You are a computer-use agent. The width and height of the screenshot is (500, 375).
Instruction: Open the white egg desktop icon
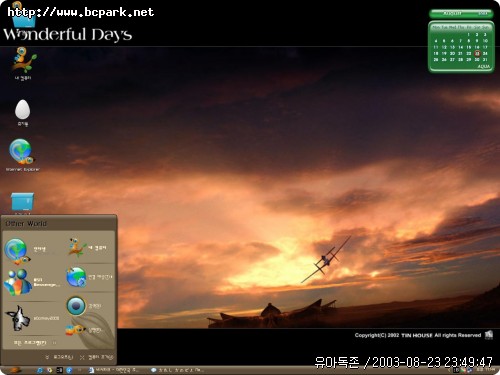pyautogui.click(x=22, y=112)
